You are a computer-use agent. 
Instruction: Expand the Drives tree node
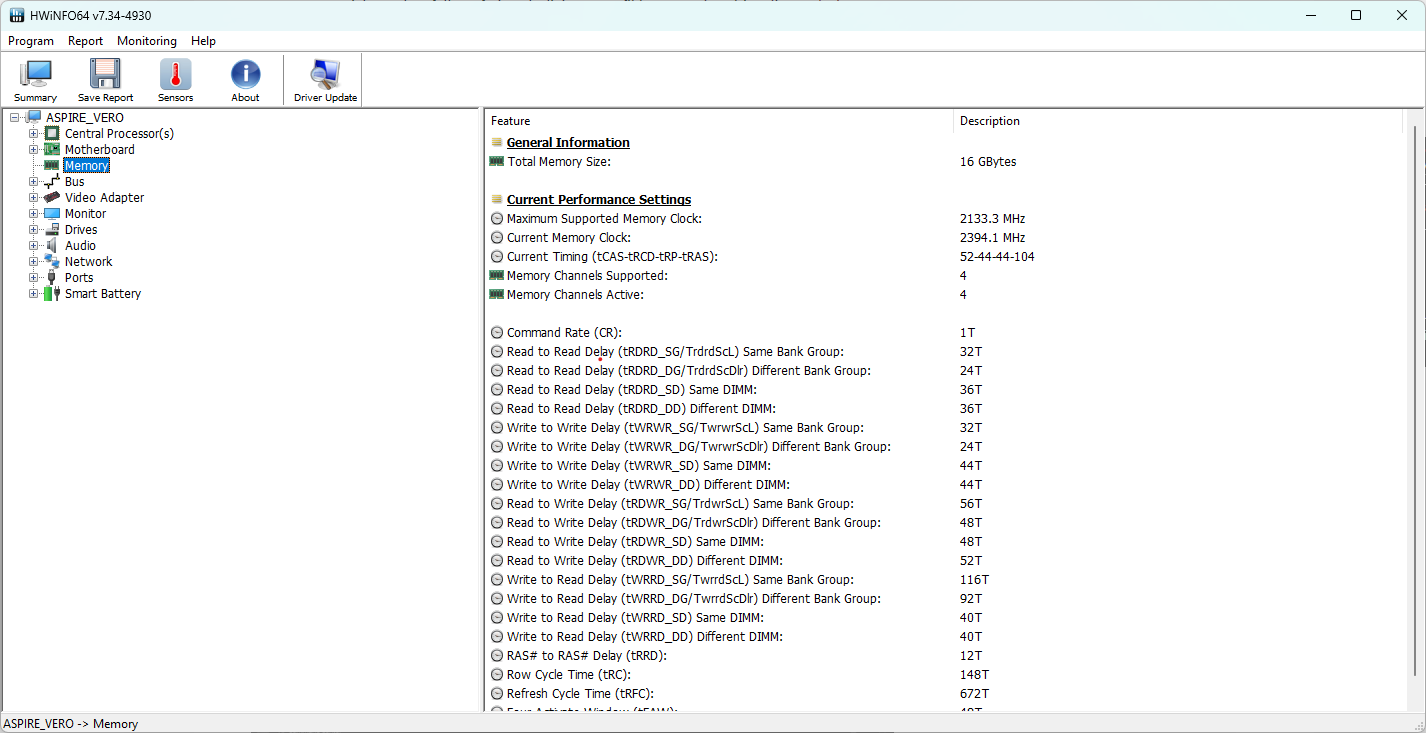34,230
